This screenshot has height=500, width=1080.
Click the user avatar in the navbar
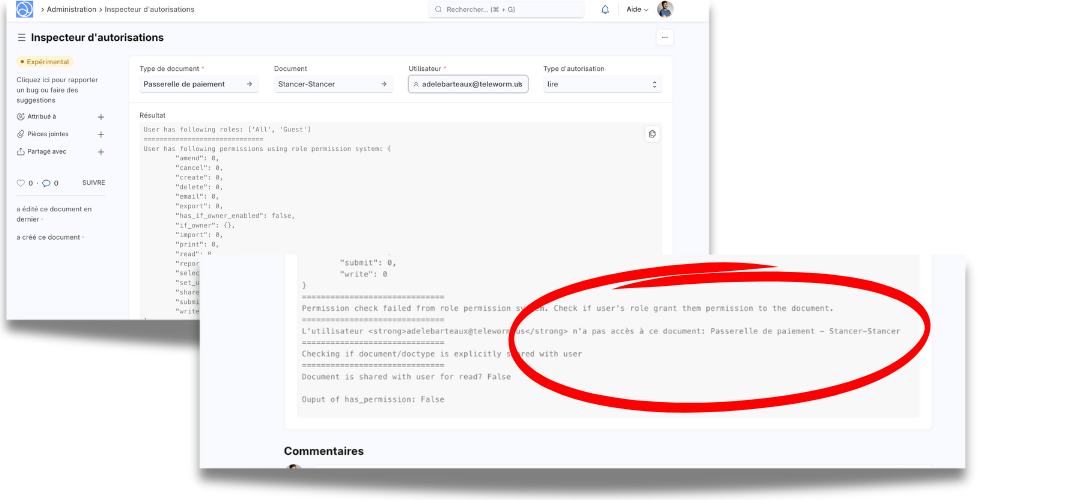pyautogui.click(x=665, y=9)
